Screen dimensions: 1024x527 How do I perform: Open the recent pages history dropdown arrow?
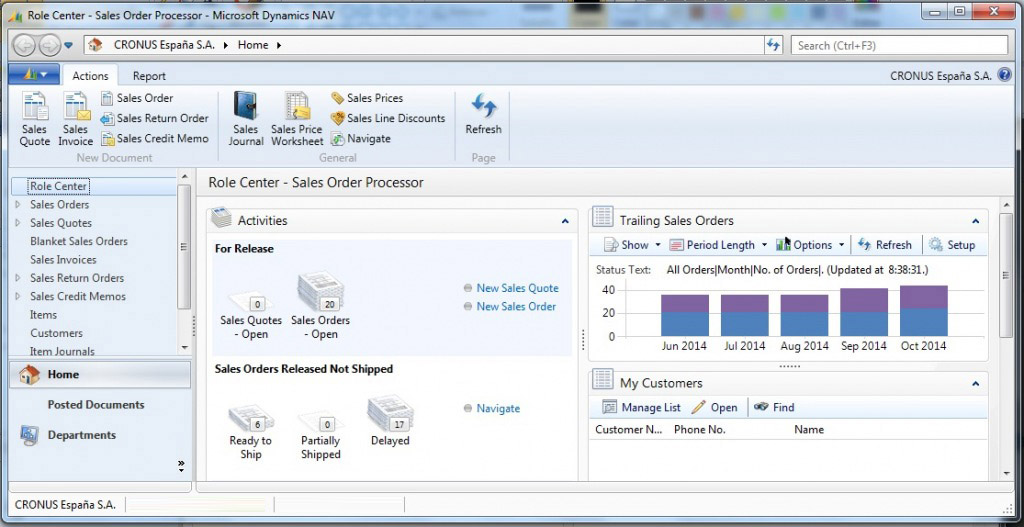click(x=68, y=46)
